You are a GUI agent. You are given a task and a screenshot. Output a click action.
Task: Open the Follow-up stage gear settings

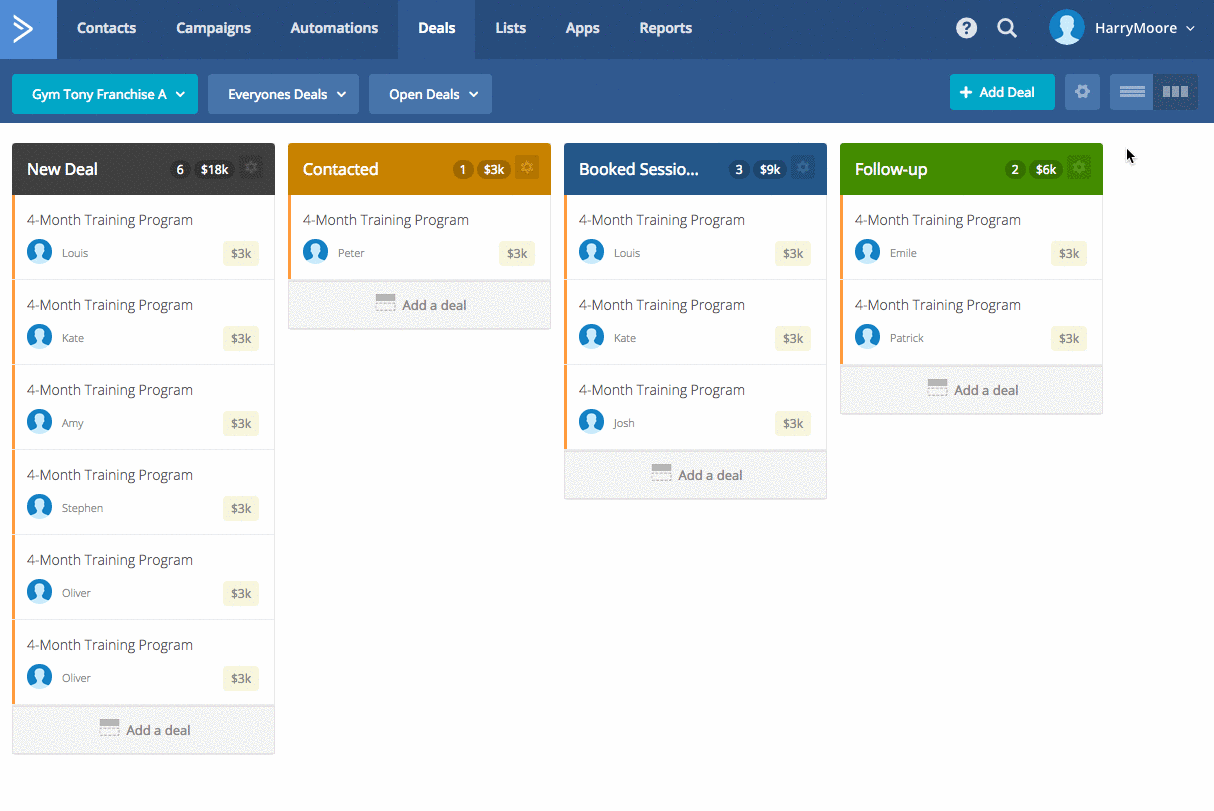[1079, 168]
